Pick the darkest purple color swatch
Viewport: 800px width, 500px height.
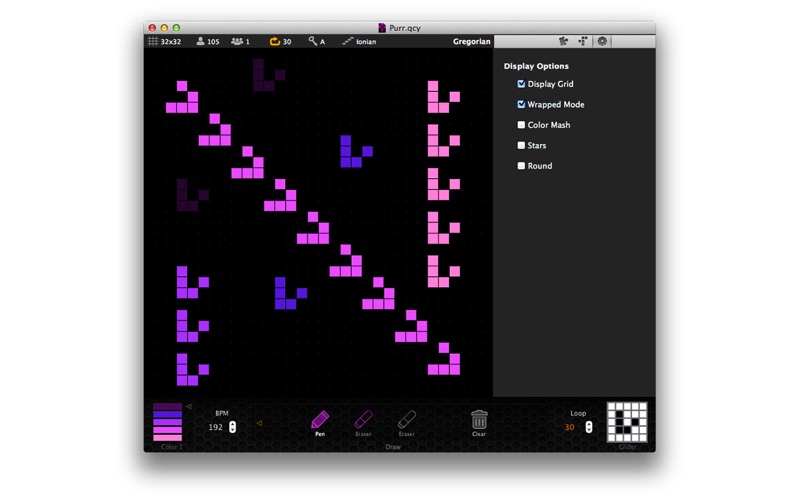pyautogui.click(x=167, y=407)
